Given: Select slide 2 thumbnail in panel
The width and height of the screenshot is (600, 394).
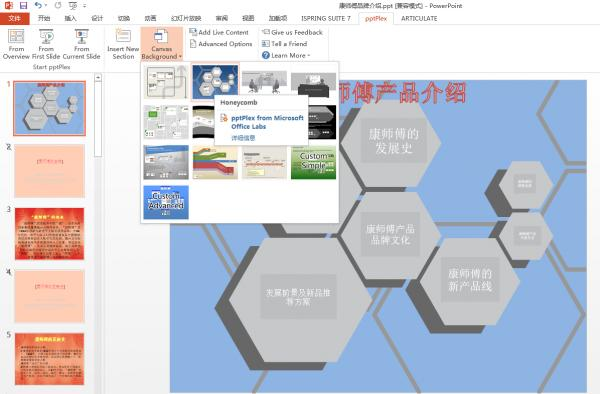Looking at the screenshot, I should pos(49,171).
